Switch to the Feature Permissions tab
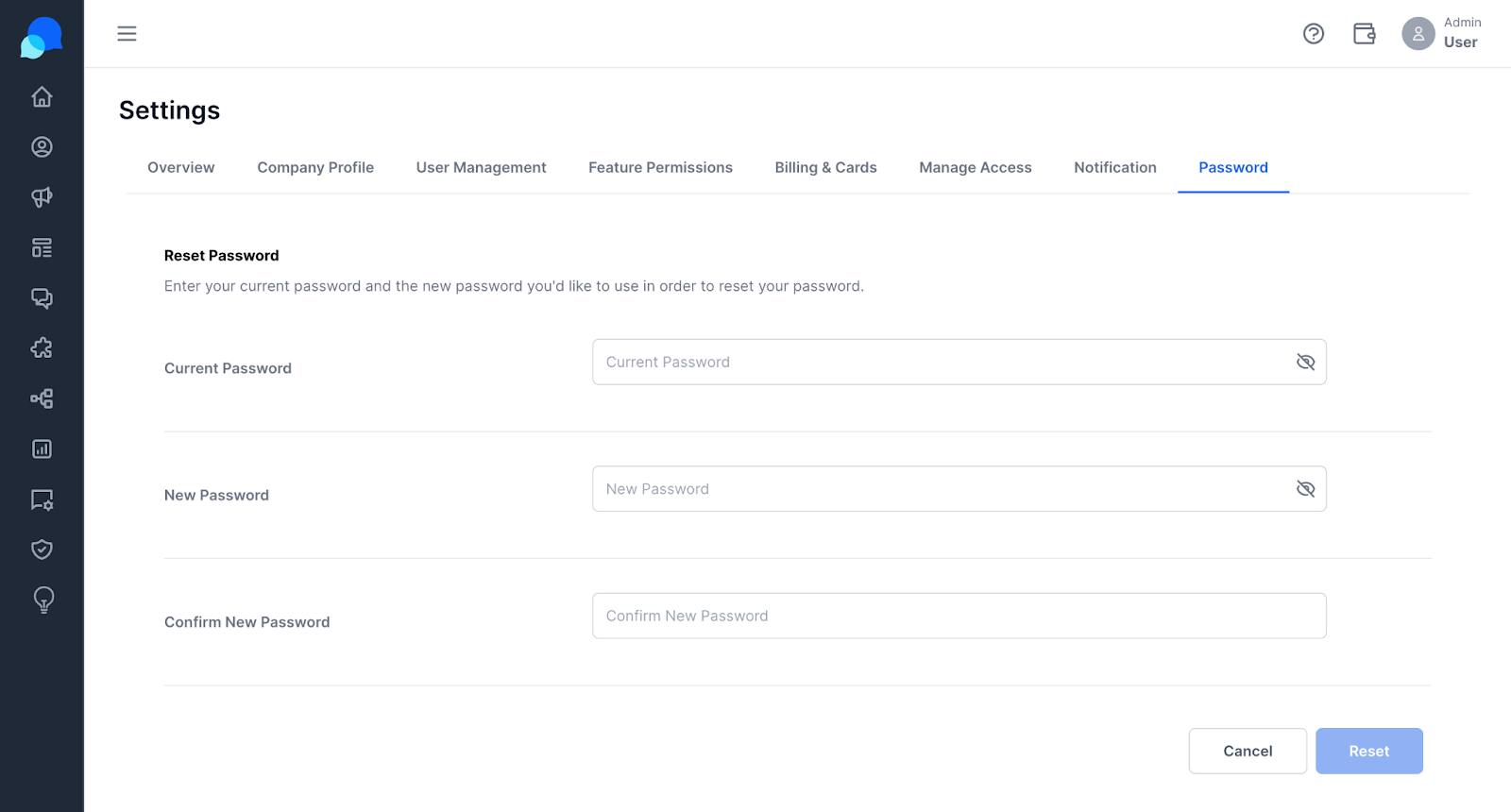1511x812 pixels. point(661,167)
